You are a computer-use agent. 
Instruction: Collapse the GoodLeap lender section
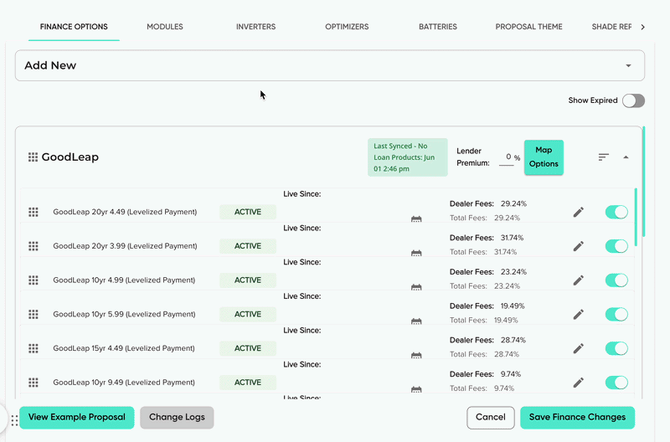click(626, 157)
